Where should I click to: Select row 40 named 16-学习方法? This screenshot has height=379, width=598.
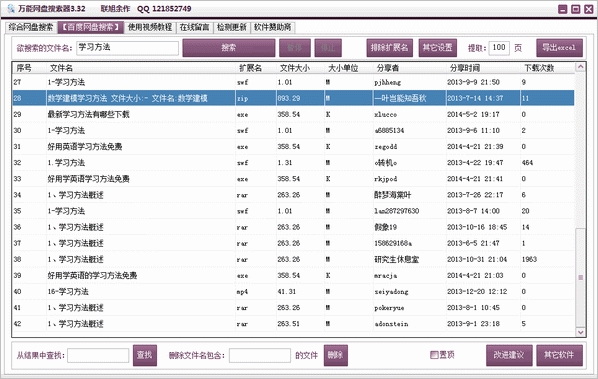[x=293, y=291]
